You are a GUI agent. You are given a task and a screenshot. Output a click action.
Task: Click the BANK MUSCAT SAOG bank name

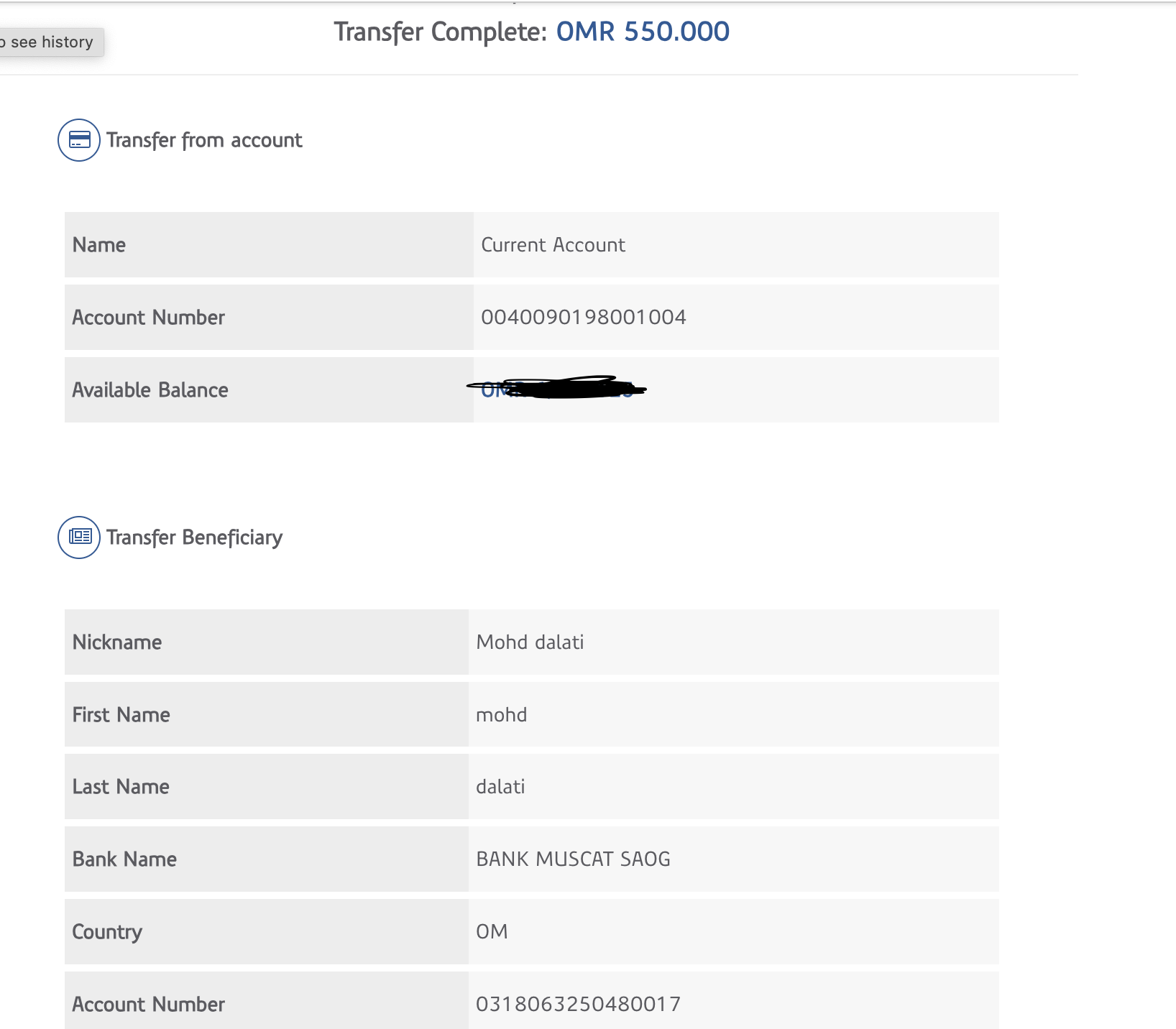(573, 859)
